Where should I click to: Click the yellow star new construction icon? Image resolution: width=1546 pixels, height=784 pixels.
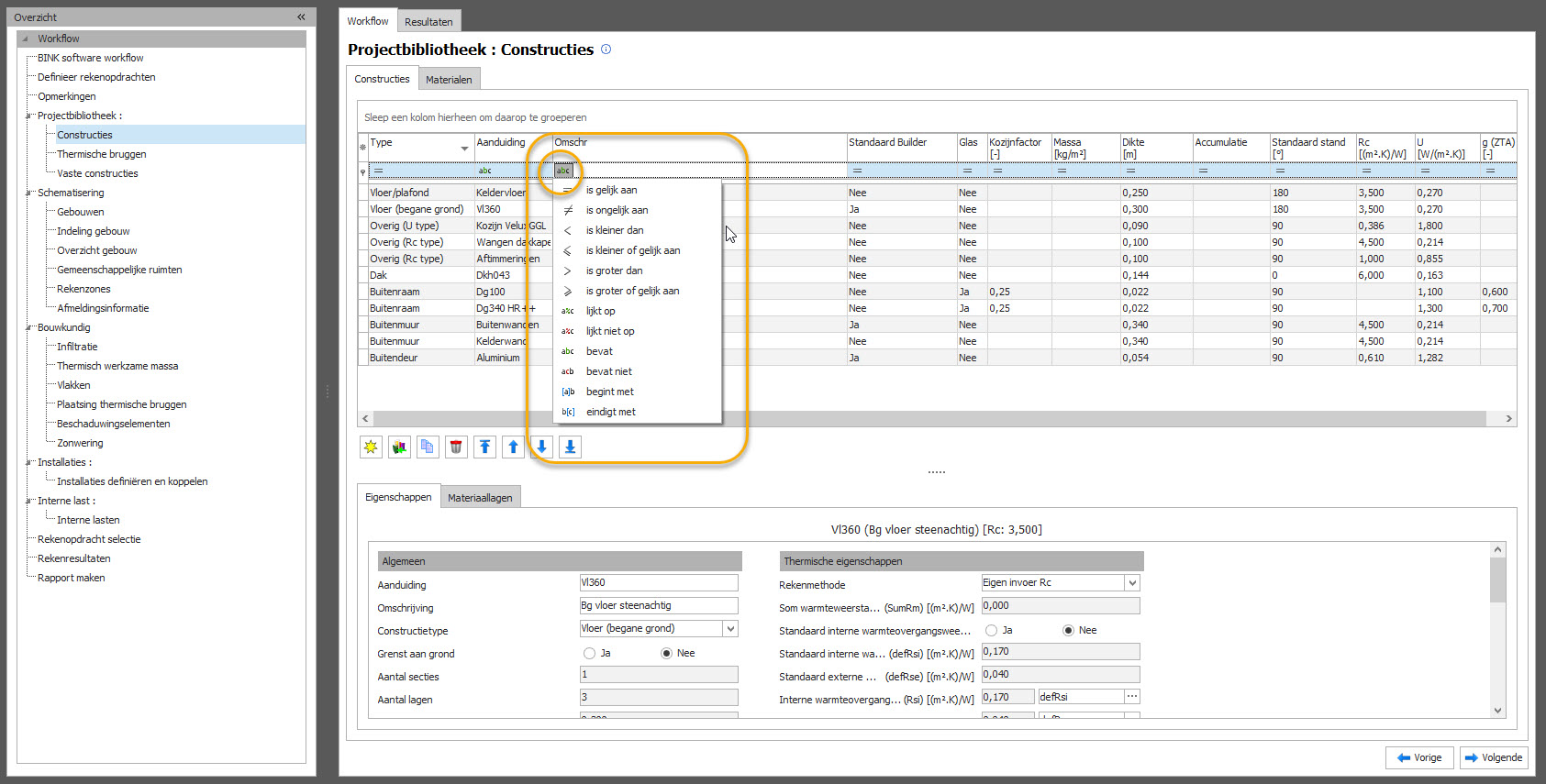[x=371, y=447]
